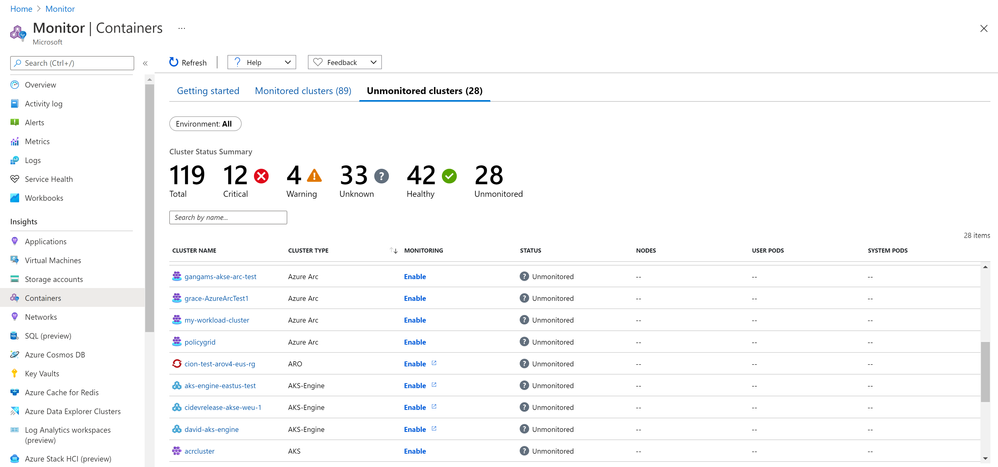Enable monitoring for gangams-akse-arc-test

point(415,277)
